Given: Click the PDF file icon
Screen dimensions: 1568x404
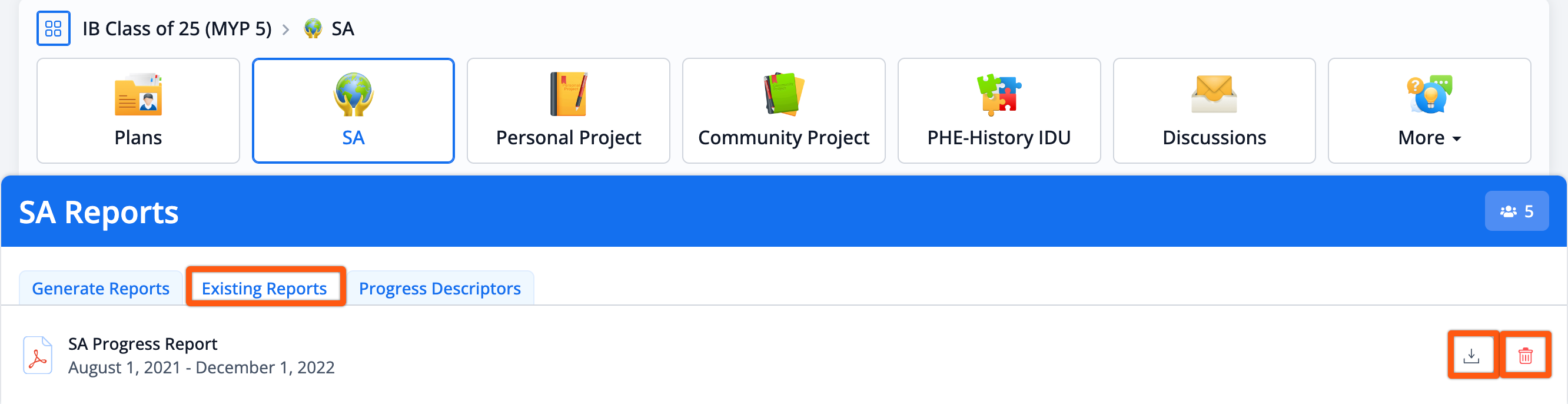Looking at the screenshot, I should pos(38,355).
